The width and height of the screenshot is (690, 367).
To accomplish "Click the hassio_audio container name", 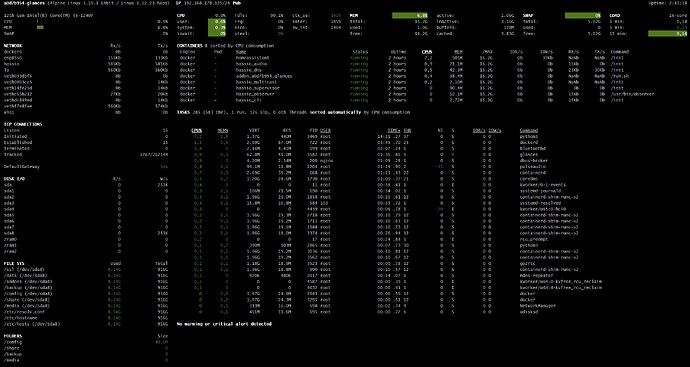I will pos(251,64).
